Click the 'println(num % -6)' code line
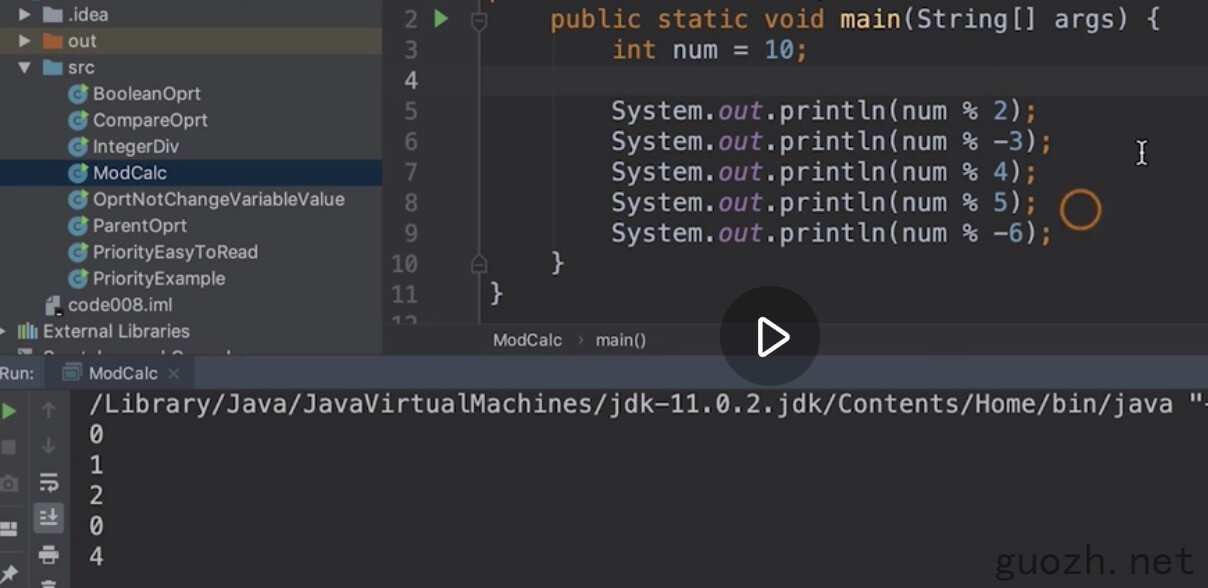 click(x=832, y=234)
